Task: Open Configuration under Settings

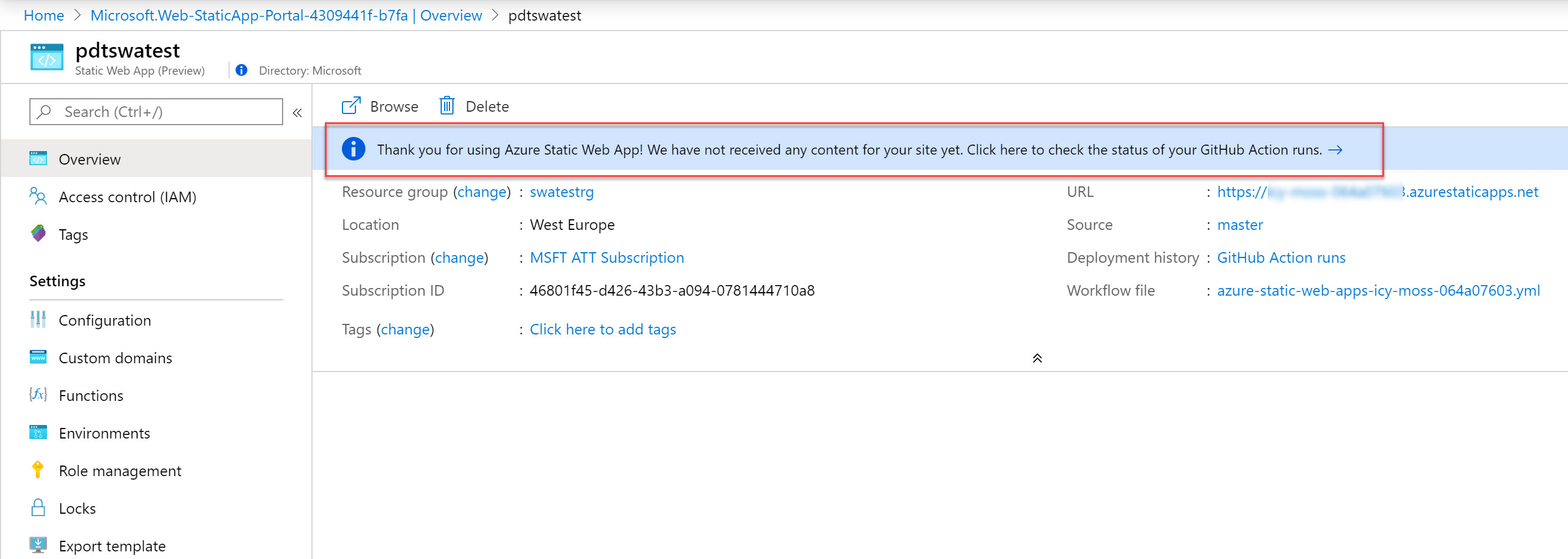Action: [x=105, y=320]
